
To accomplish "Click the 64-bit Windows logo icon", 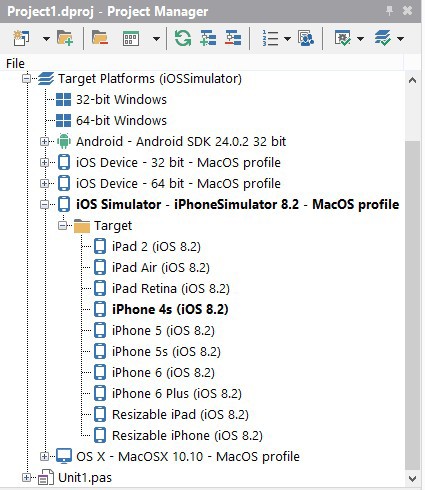I will click(x=63, y=121).
